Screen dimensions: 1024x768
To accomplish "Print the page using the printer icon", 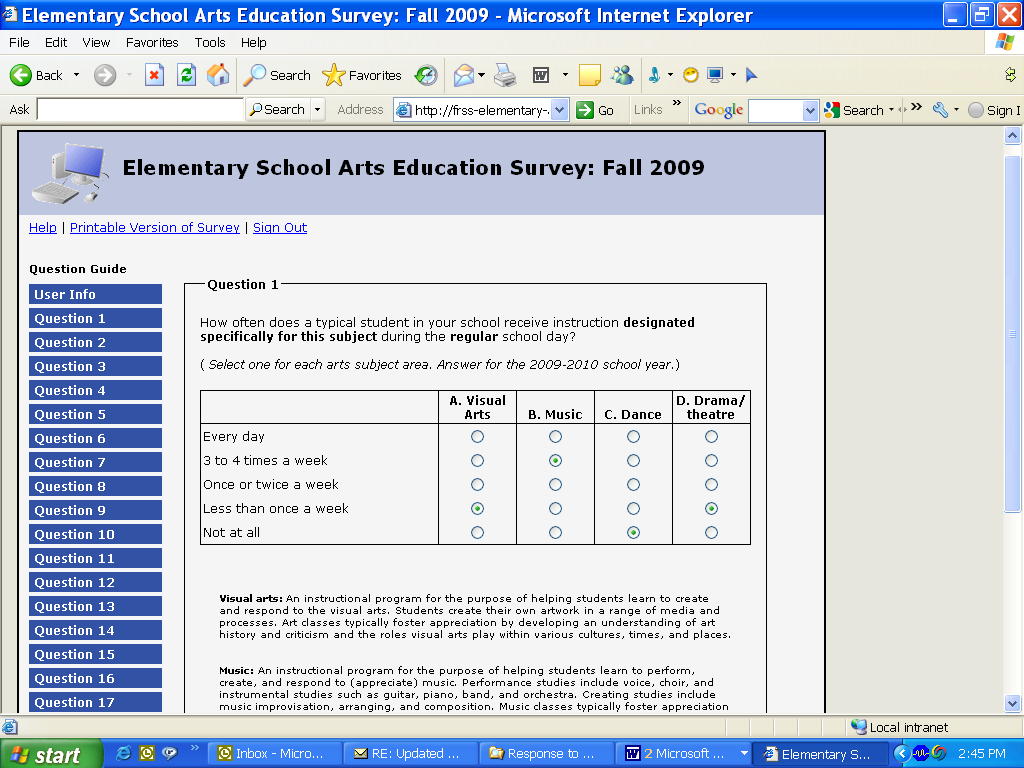I will [505, 75].
